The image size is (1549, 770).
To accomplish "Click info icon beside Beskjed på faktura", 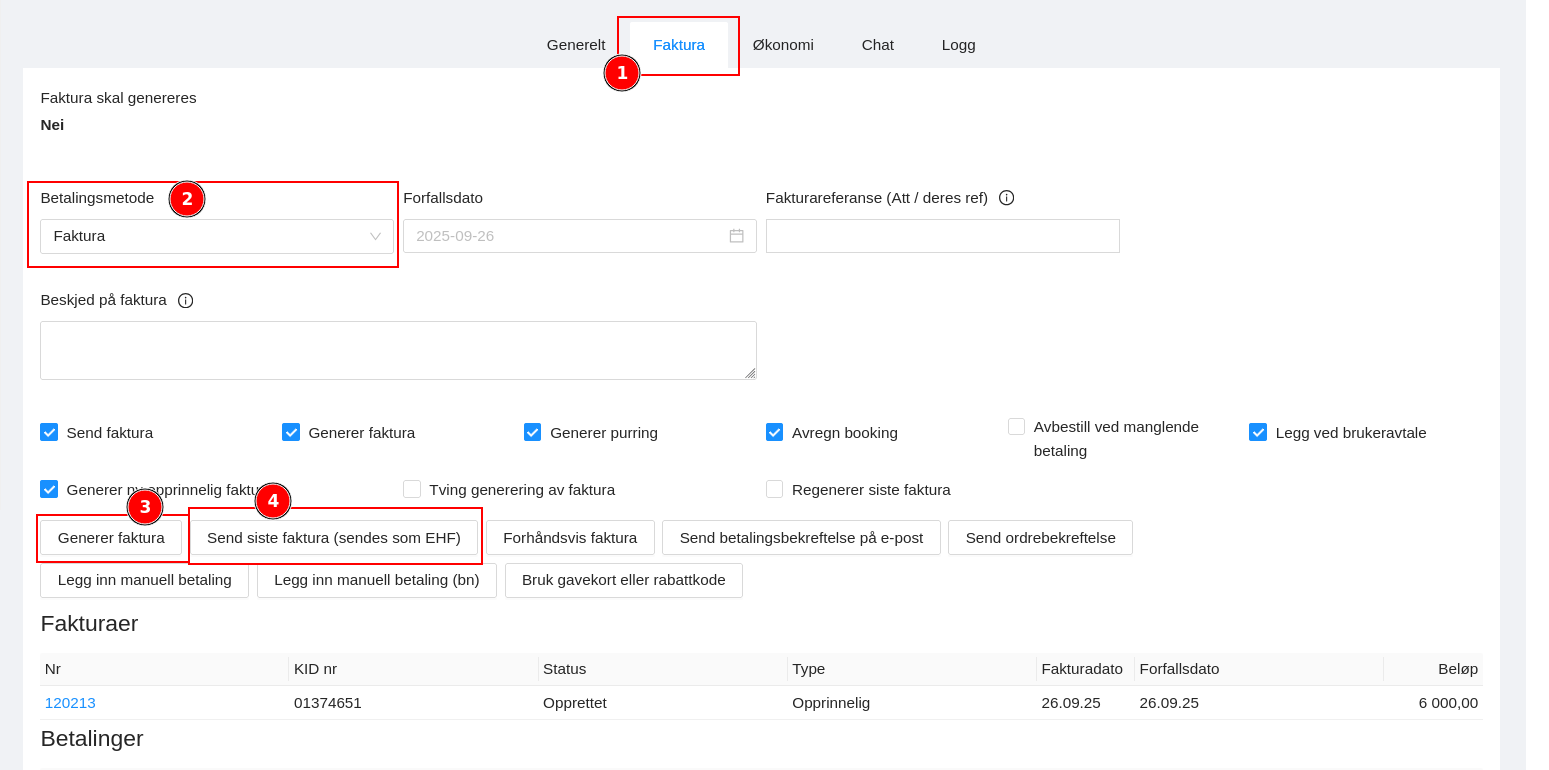I will 185,301.
